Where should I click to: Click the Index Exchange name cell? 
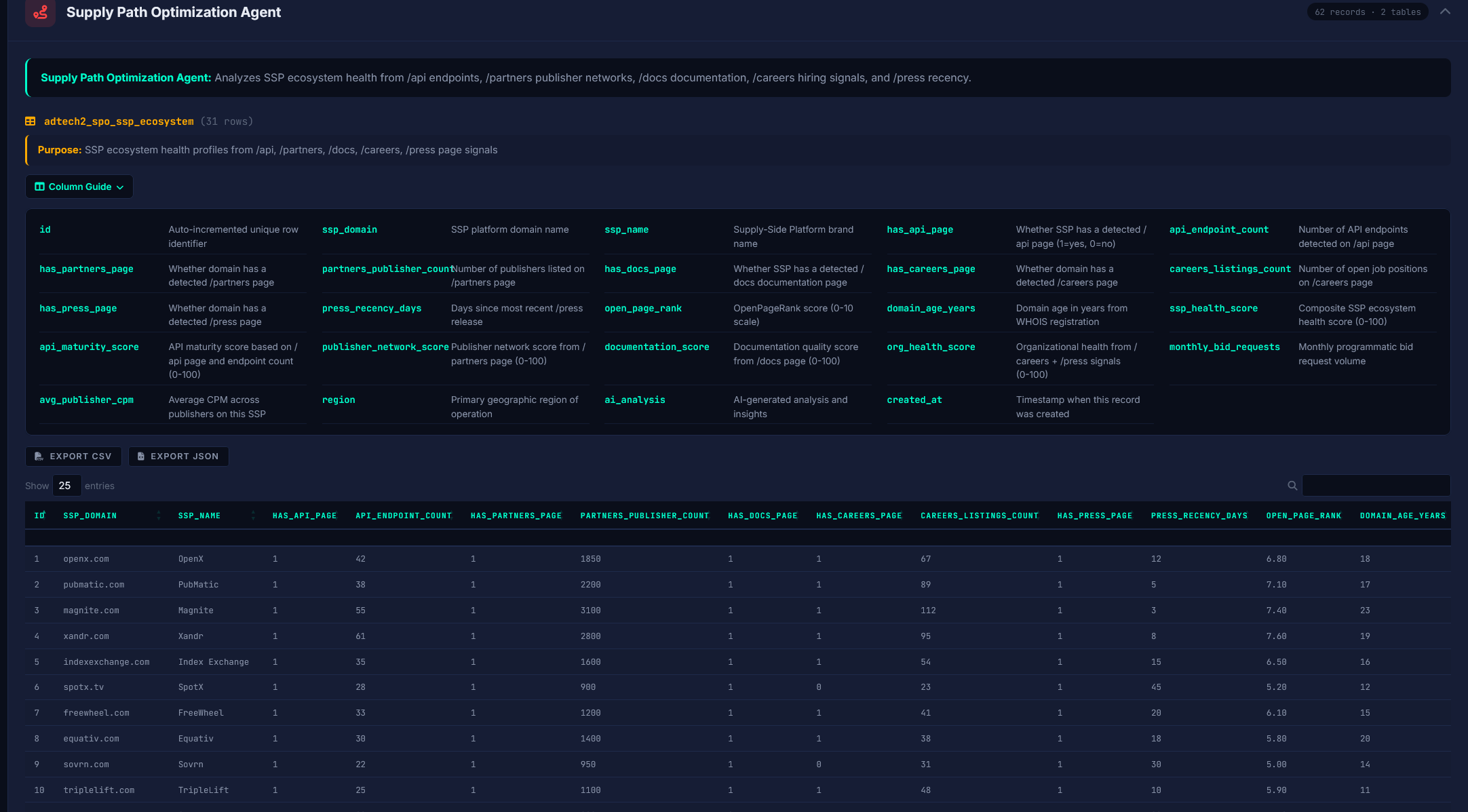pyautogui.click(x=214, y=662)
